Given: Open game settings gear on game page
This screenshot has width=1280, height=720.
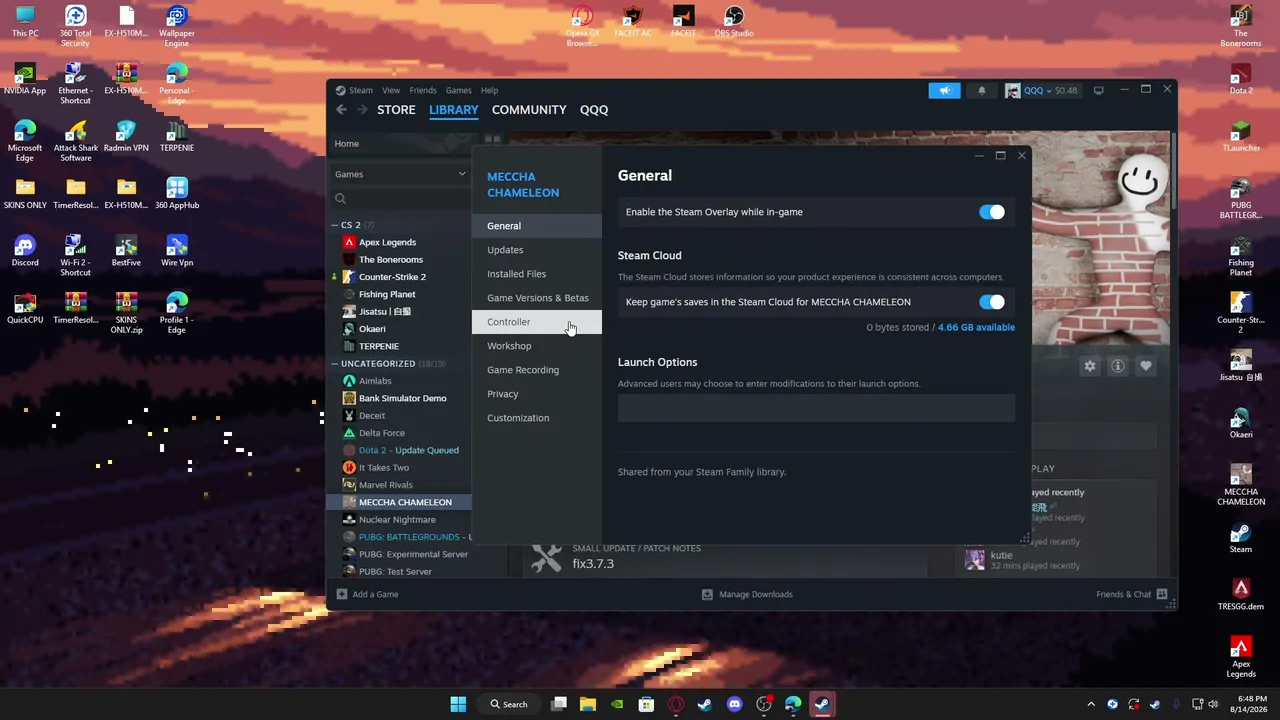Looking at the screenshot, I should point(1090,366).
